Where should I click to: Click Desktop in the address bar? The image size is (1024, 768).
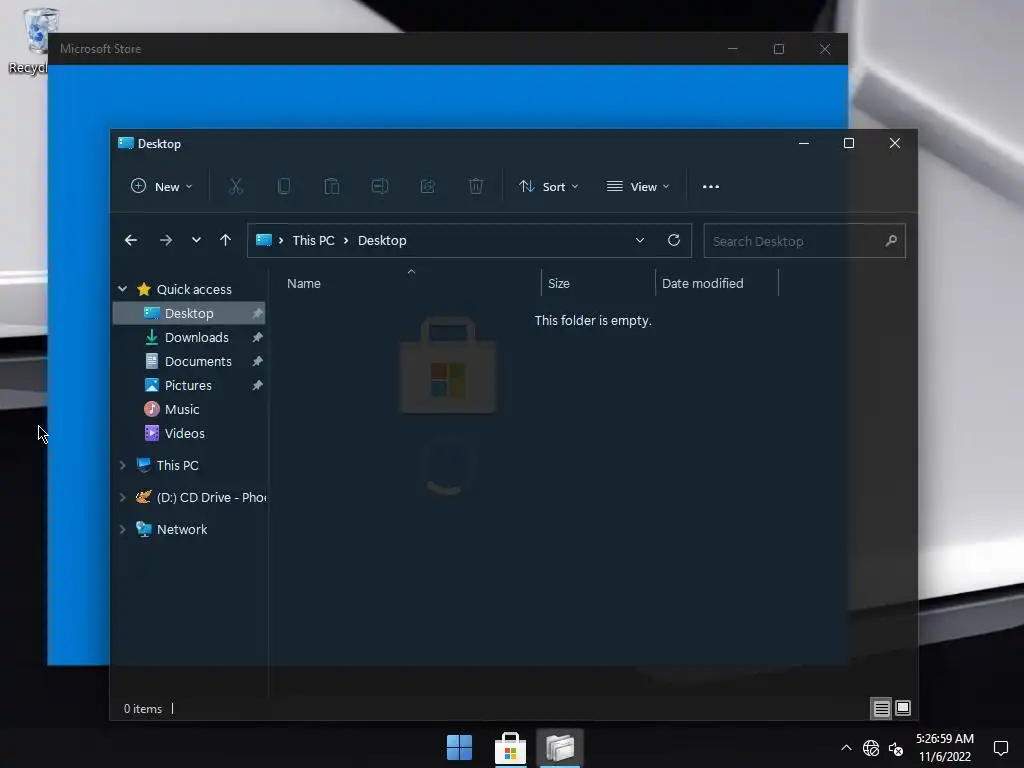point(382,240)
